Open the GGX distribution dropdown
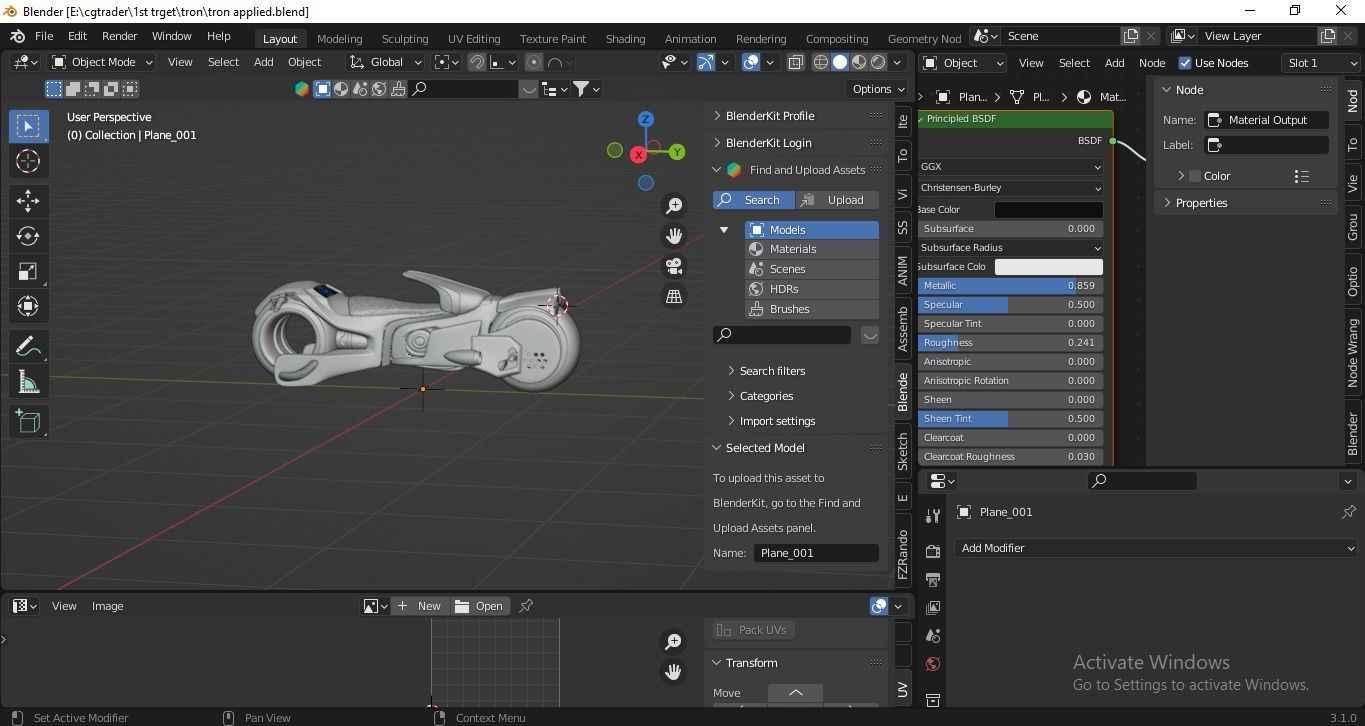1365x726 pixels. pos(1010,167)
